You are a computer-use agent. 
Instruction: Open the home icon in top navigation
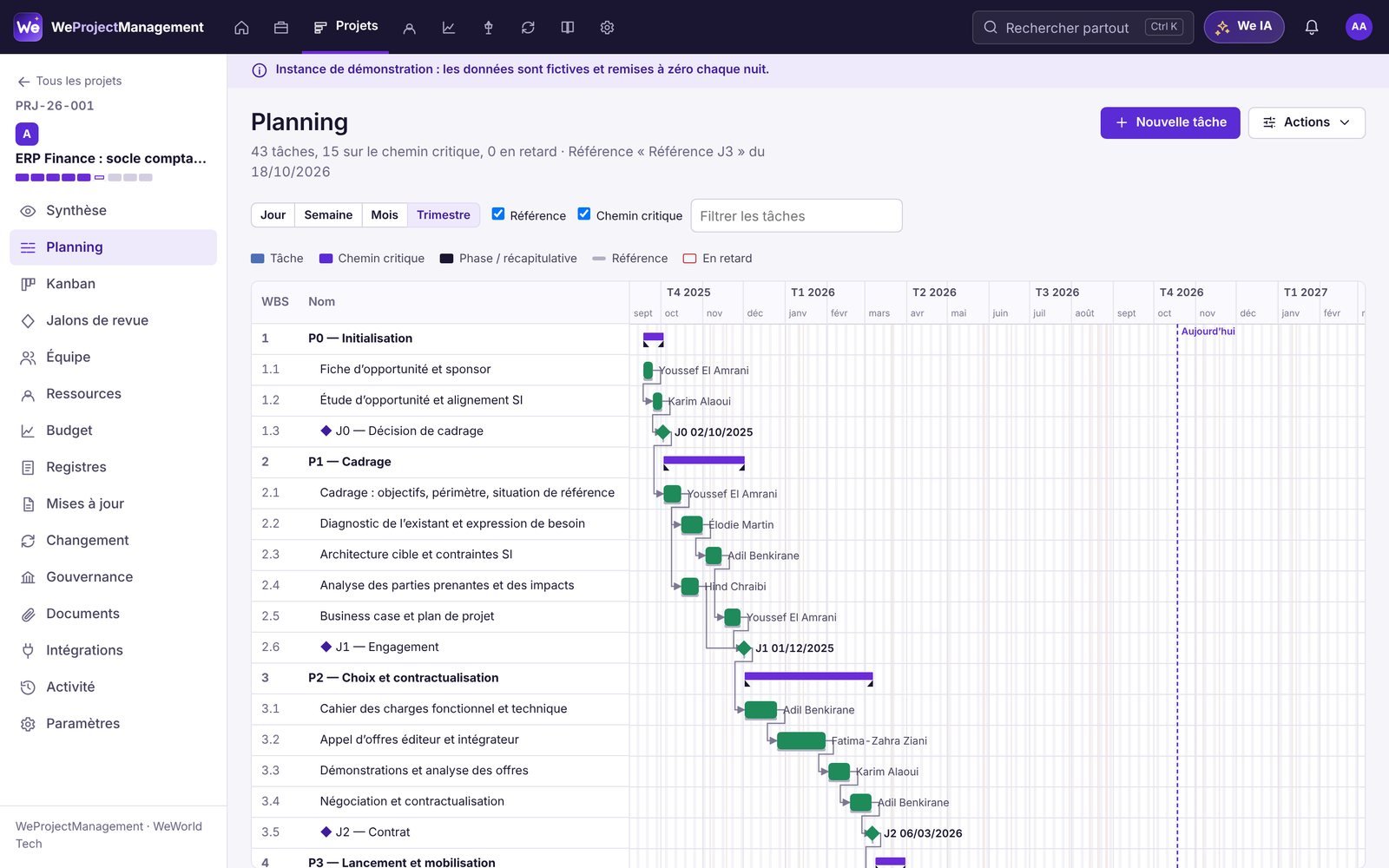(241, 28)
